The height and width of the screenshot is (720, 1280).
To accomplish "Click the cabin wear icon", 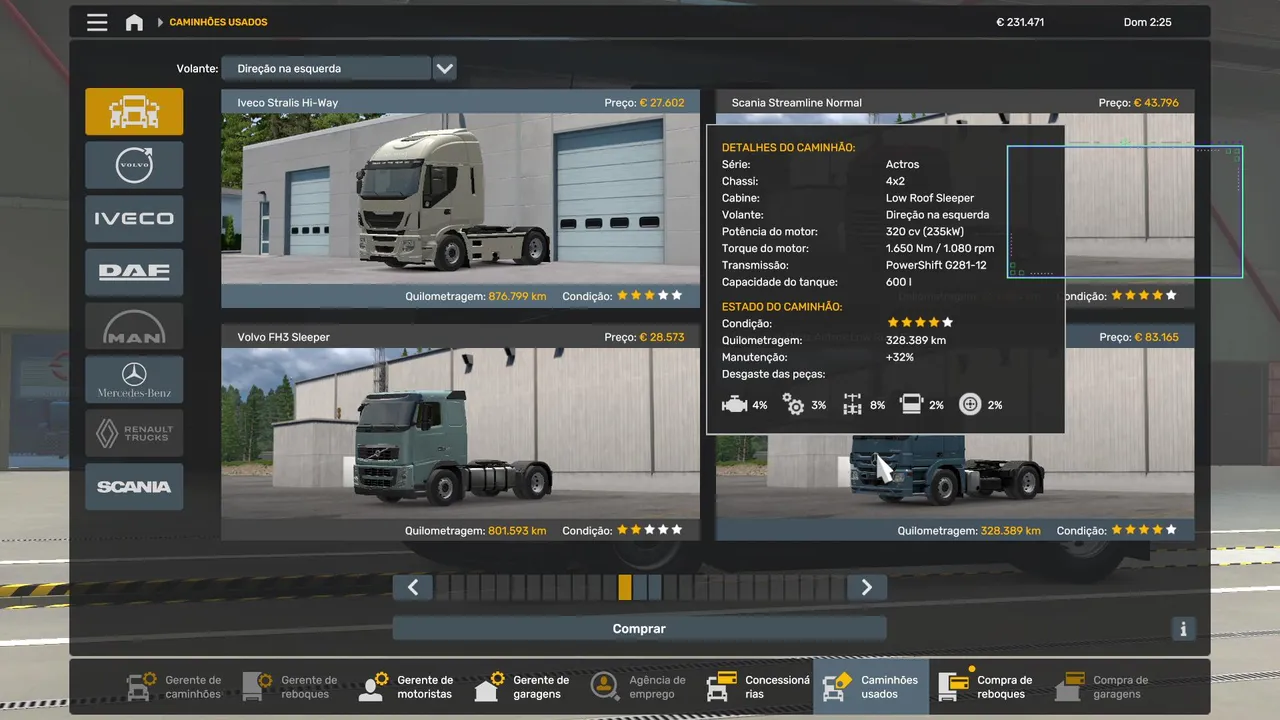I will 911,405.
